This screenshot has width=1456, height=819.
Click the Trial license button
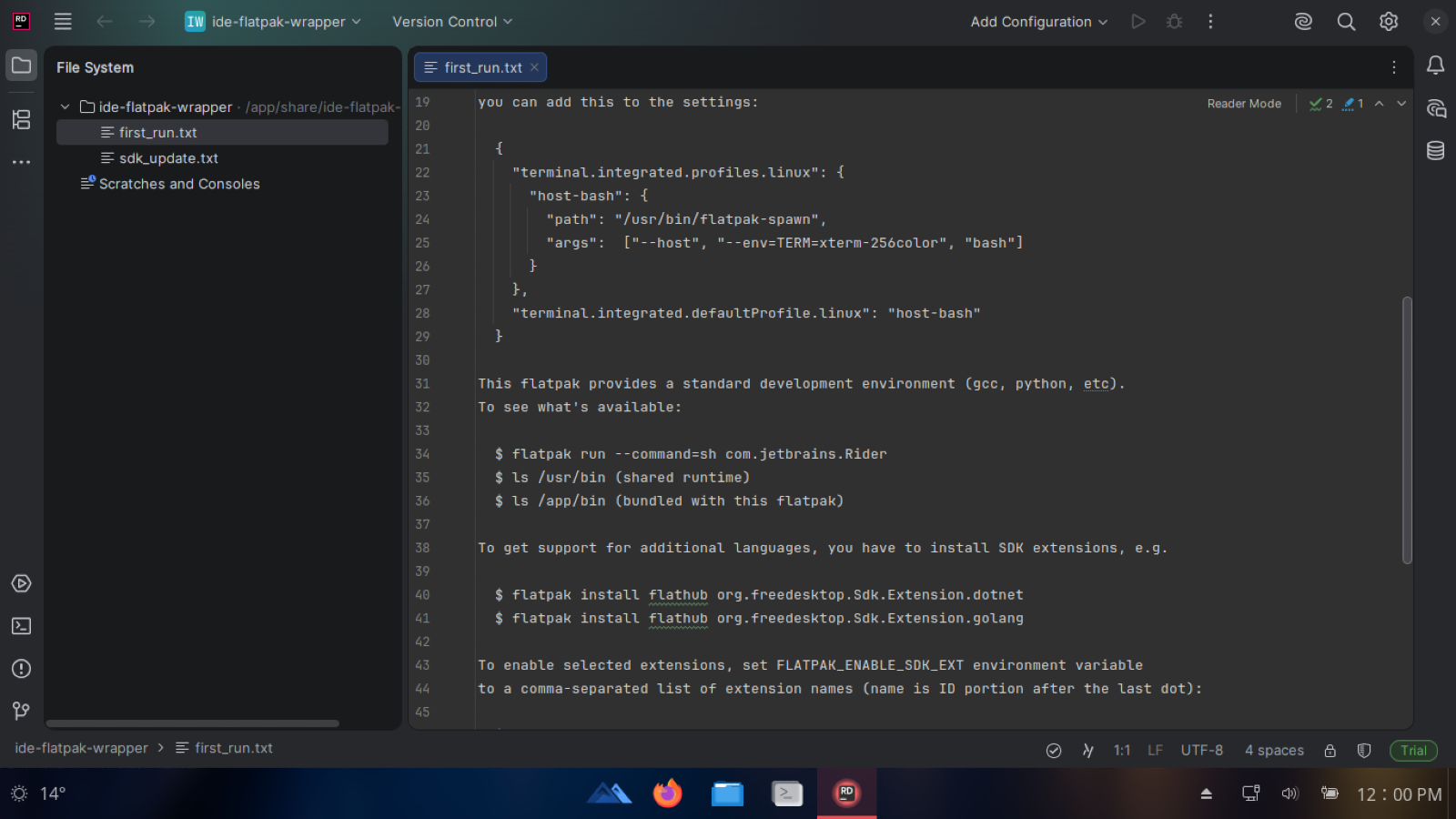(x=1413, y=751)
